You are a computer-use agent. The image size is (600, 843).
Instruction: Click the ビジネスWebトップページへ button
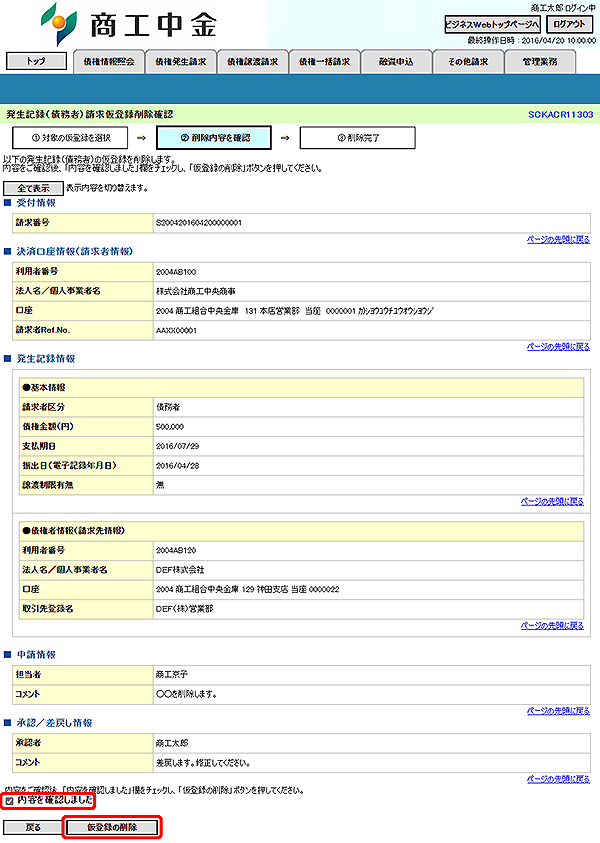tap(492, 24)
